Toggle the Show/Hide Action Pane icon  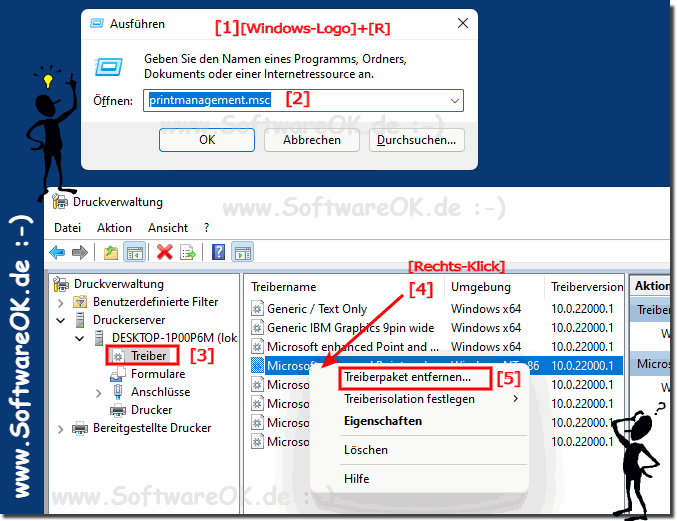coord(243,252)
